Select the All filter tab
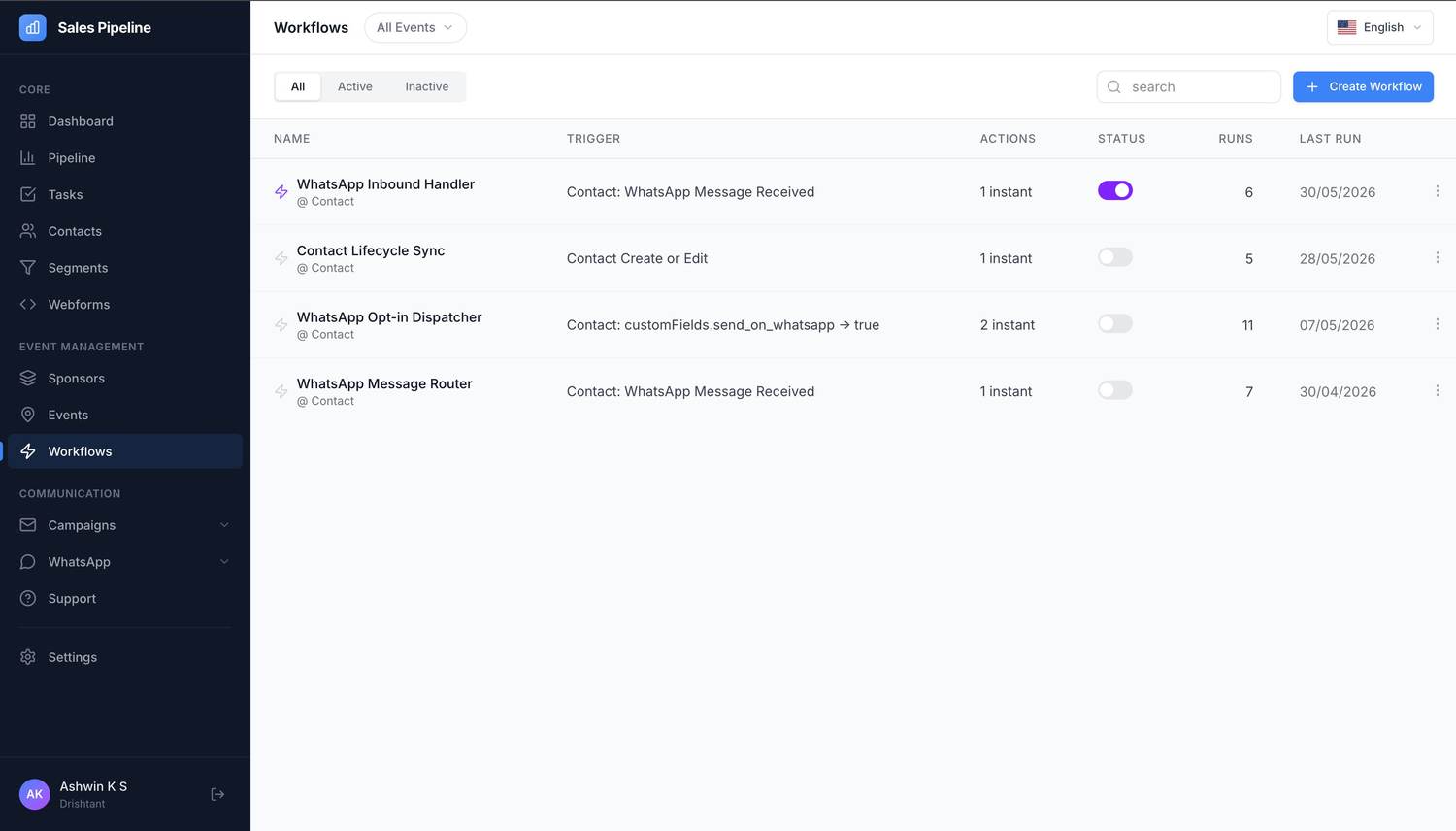 tap(298, 86)
